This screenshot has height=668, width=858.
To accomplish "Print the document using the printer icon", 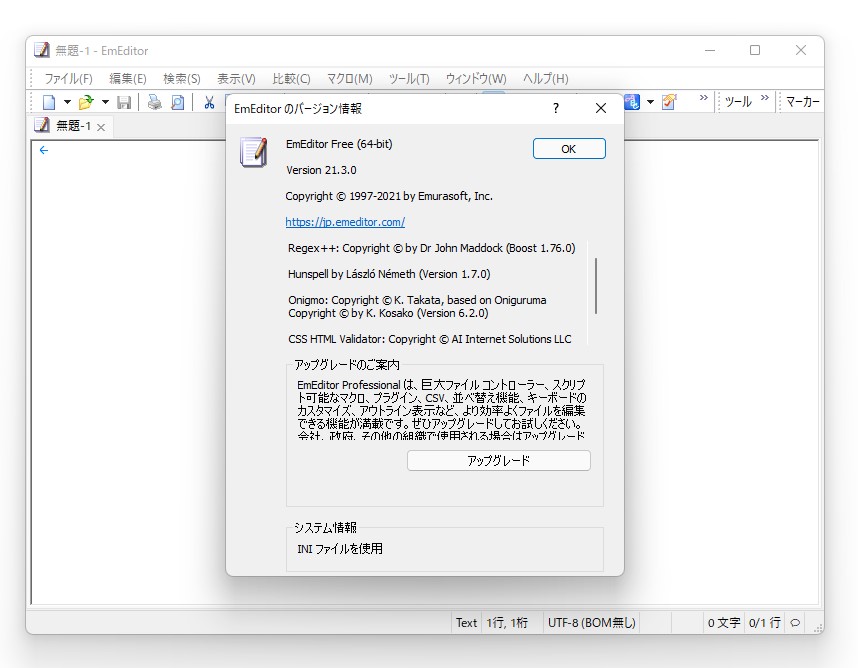I will tap(155, 101).
